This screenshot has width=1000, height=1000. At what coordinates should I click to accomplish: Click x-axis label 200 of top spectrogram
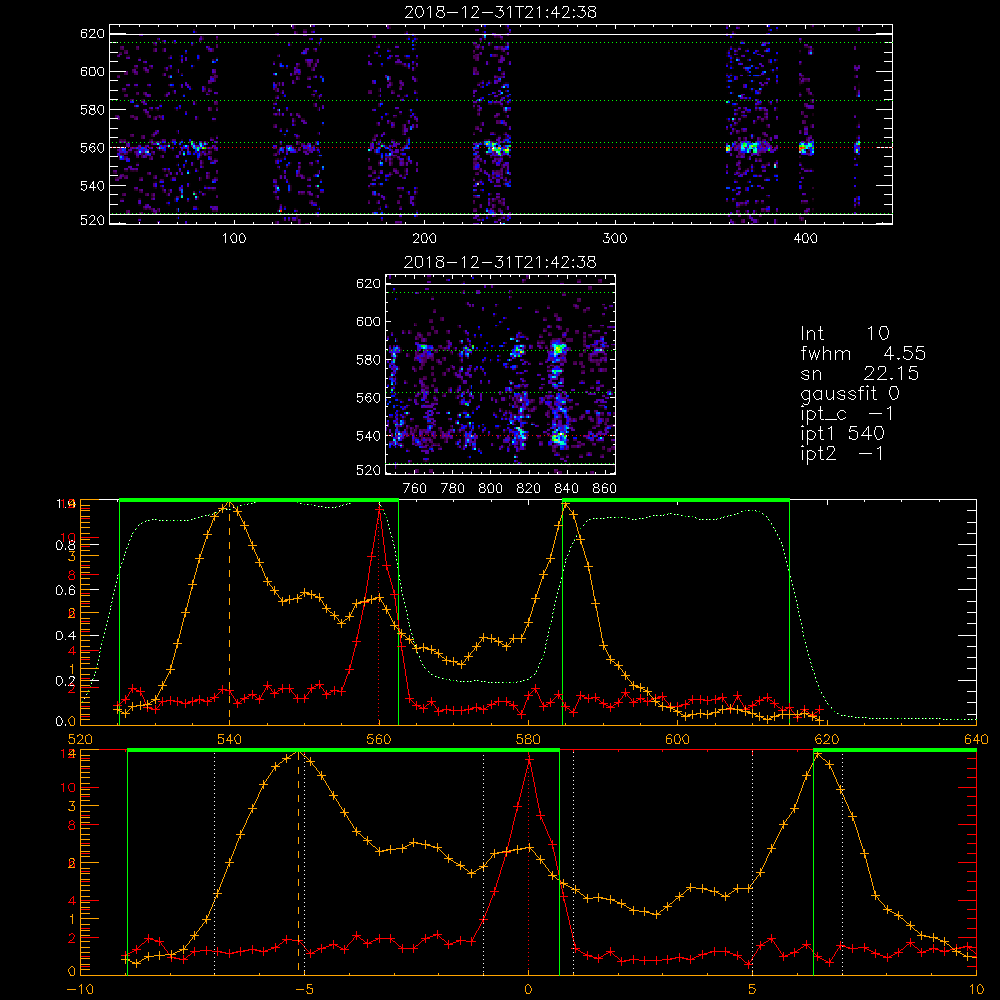[x=425, y=238]
